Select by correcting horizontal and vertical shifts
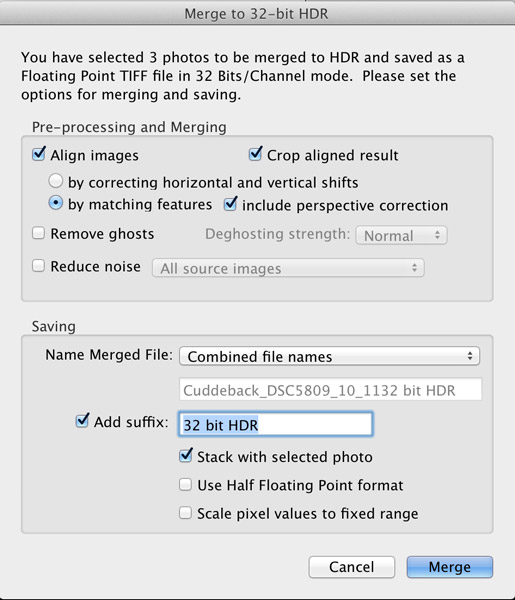Screen dimensions: 515x600 click(x=55, y=181)
